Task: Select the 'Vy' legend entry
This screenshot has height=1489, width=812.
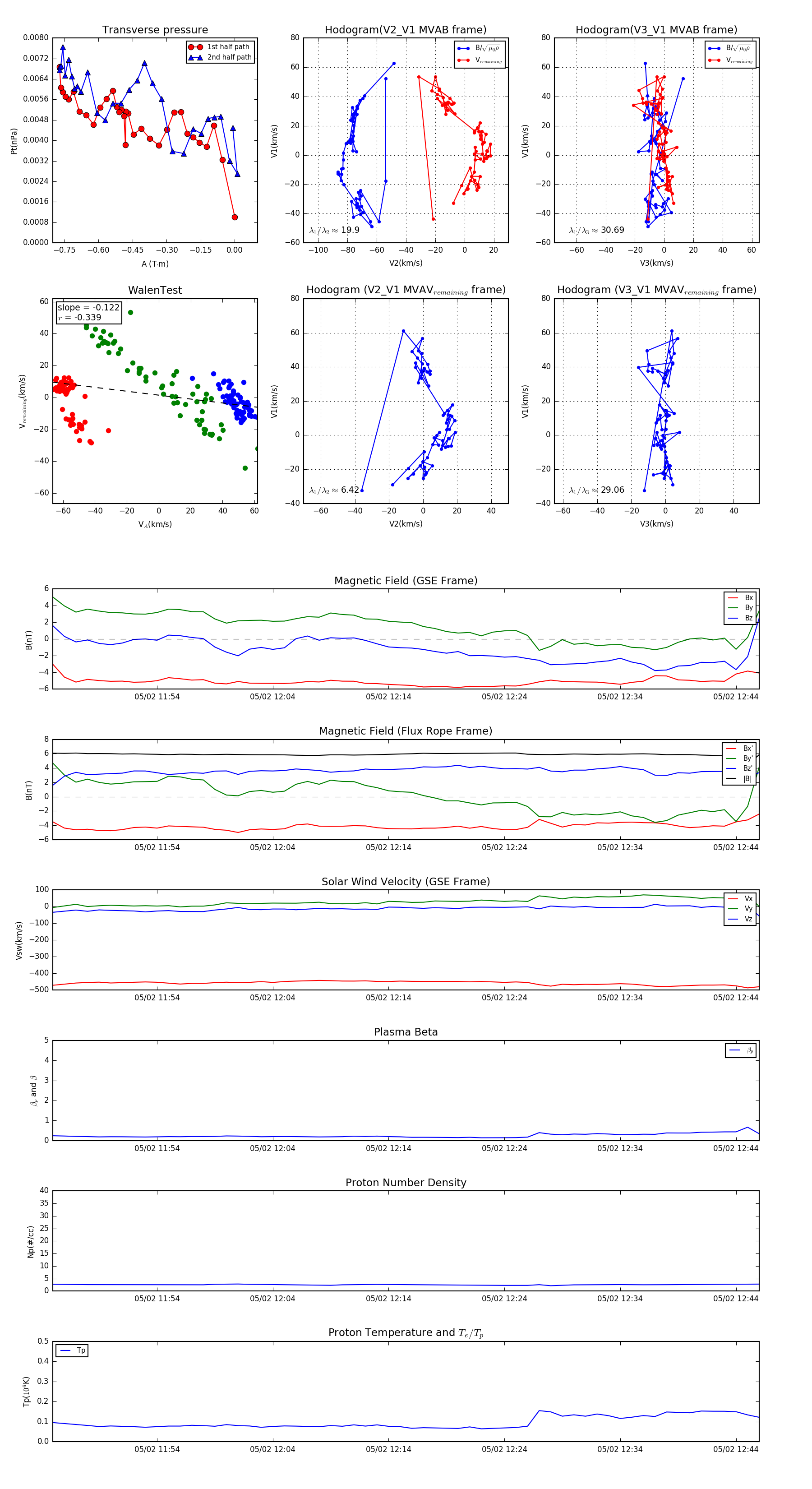Action: point(740,909)
